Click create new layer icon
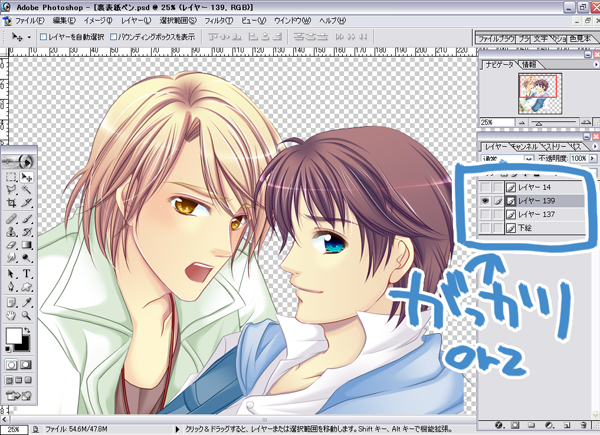Image resolution: width=600 pixels, height=435 pixels. point(567,425)
